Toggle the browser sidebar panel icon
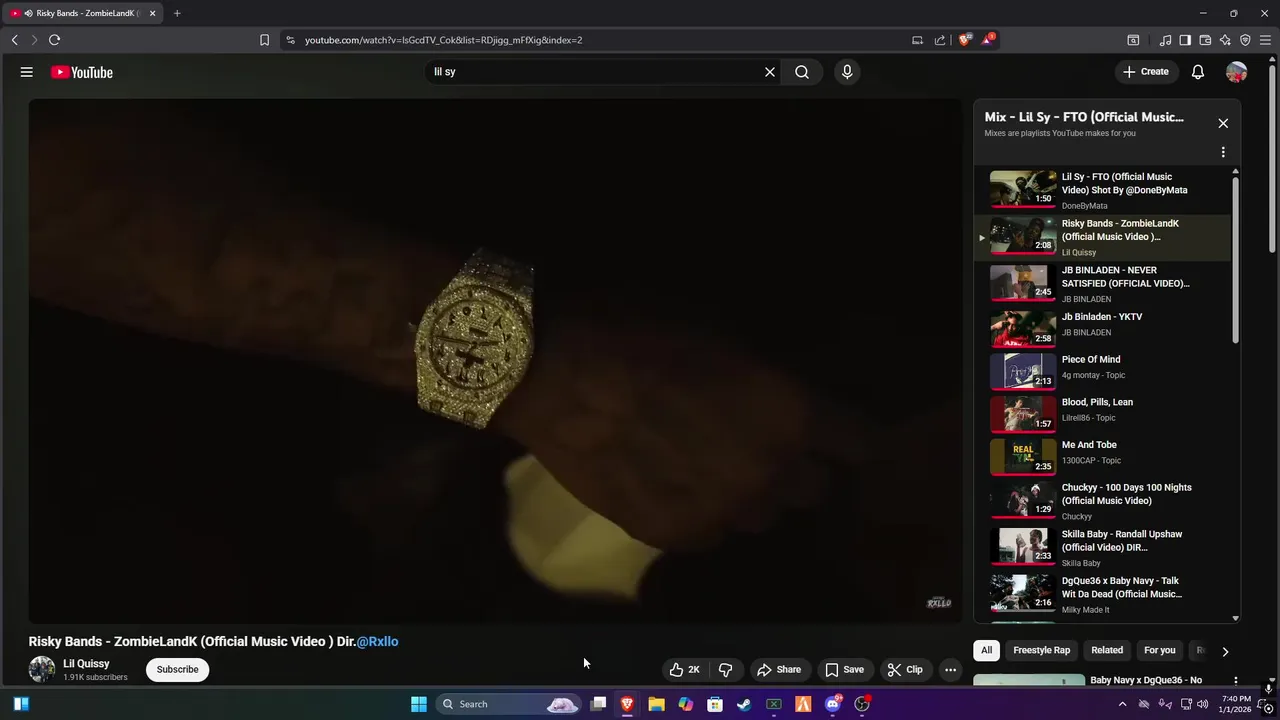This screenshot has width=1280, height=720. 1185,40
